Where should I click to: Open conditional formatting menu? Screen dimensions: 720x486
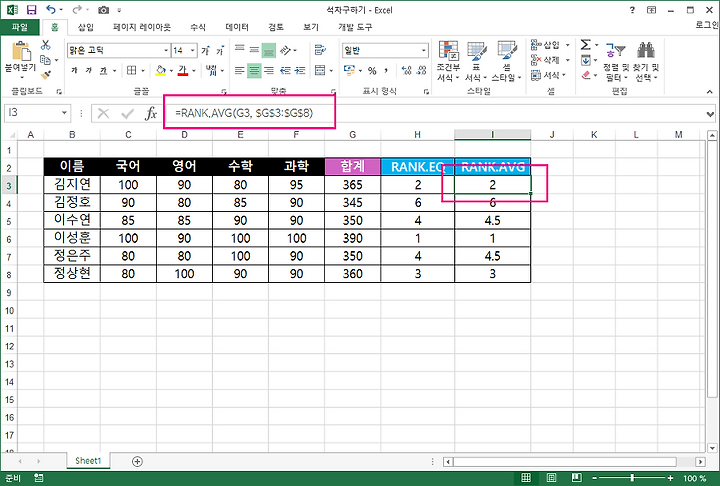pos(448,61)
